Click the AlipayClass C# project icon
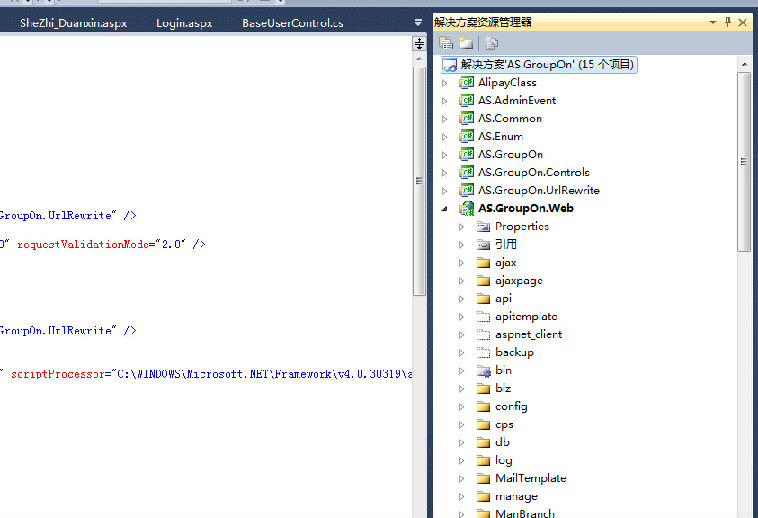The height and width of the screenshot is (518, 758). tap(466, 82)
